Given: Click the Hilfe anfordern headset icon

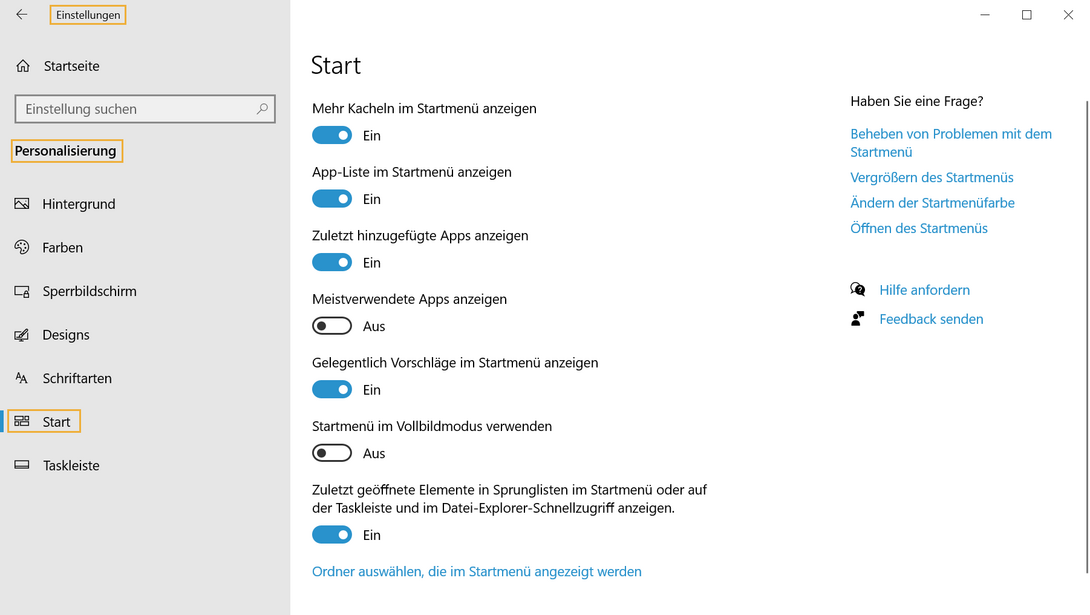Looking at the screenshot, I should coord(858,289).
